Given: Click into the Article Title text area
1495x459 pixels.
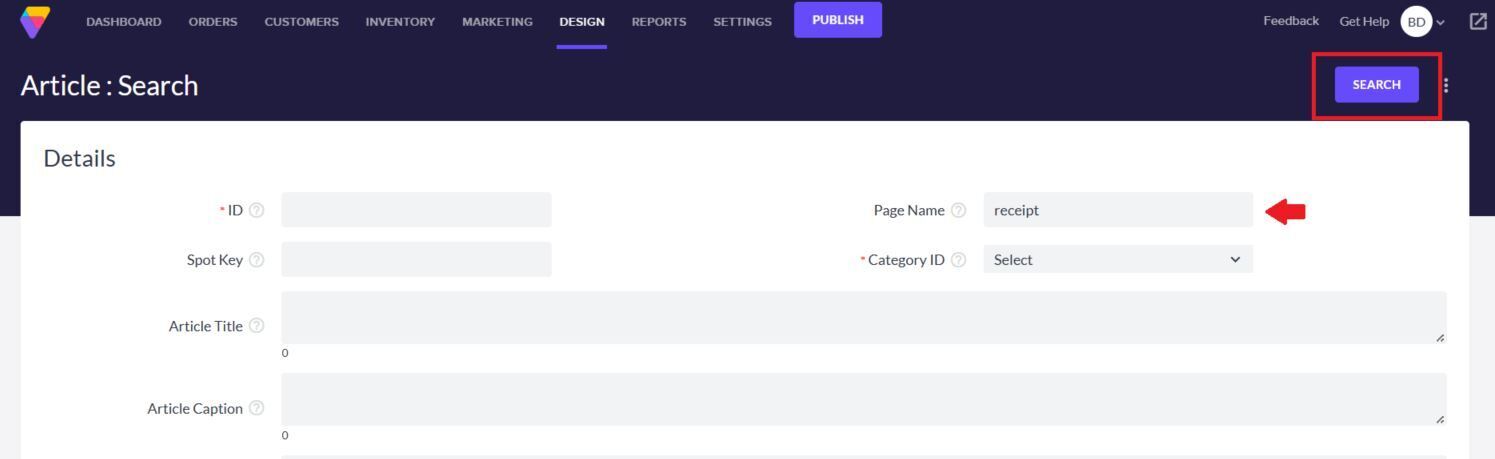Looking at the screenshot, I should (862, 318).
